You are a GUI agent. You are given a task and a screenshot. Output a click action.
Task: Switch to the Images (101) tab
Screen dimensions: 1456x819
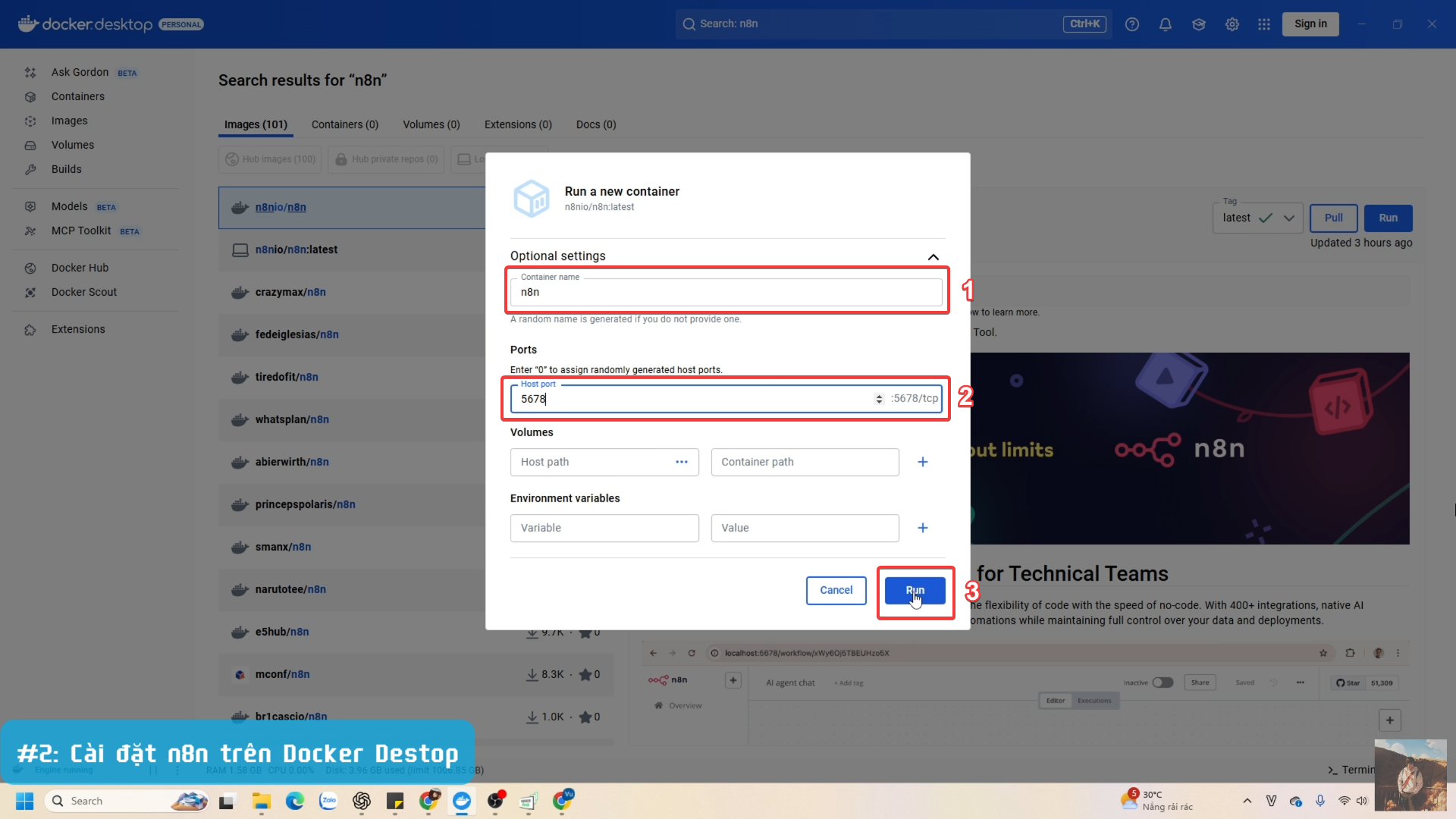pos(256,124)
